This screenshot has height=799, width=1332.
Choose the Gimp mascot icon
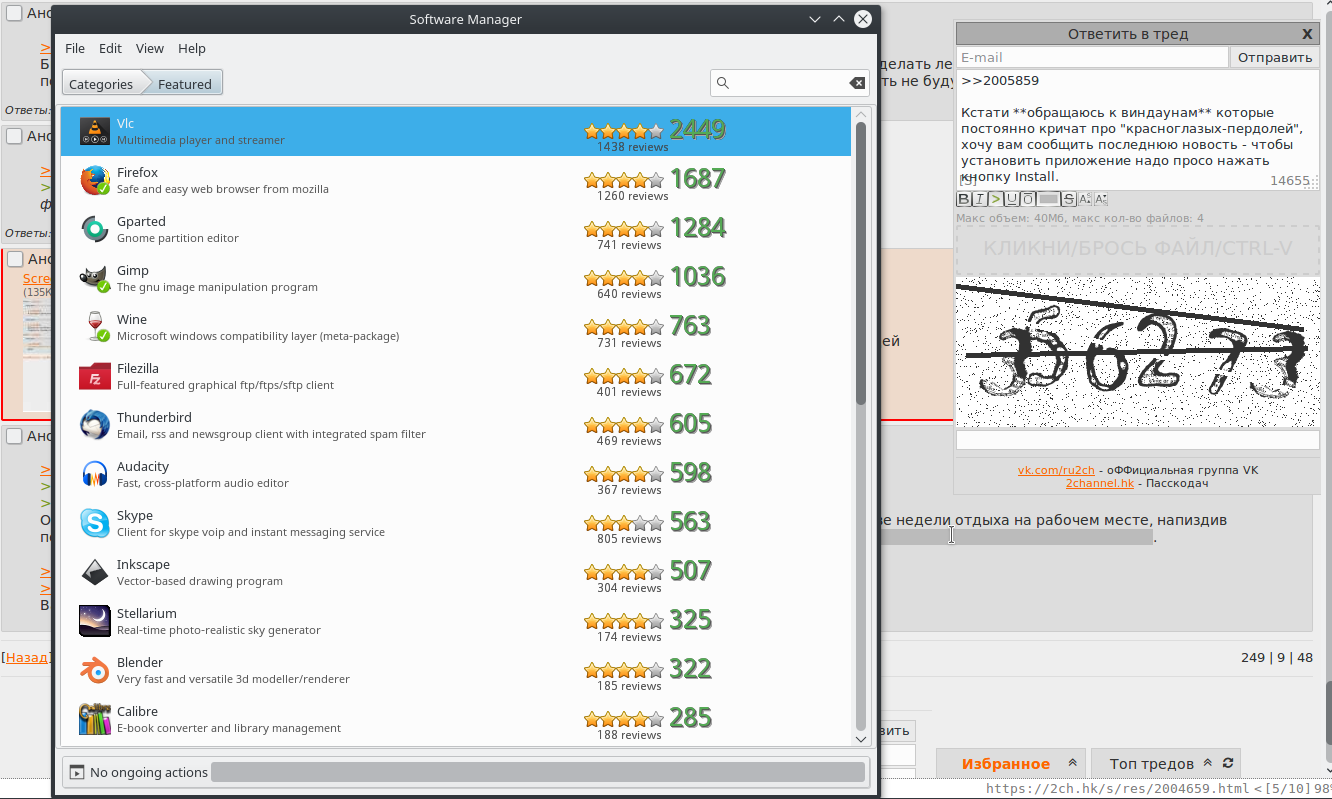click(x=95, y=279)
